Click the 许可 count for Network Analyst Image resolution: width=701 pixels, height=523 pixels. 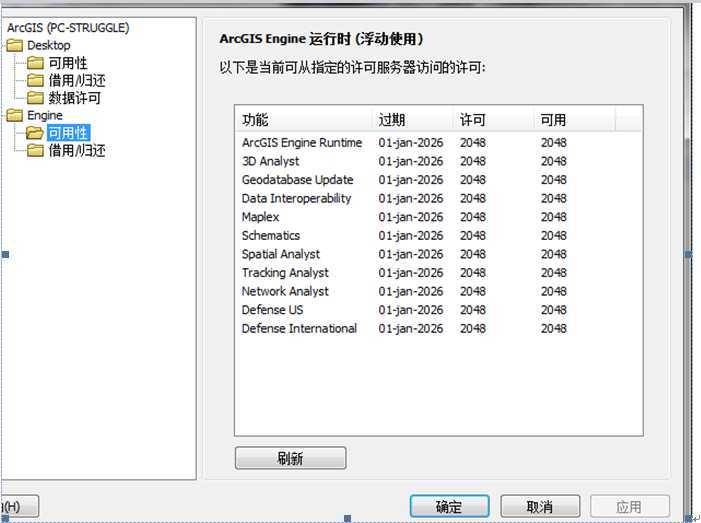pyautogui.click(x=473, y=291)
